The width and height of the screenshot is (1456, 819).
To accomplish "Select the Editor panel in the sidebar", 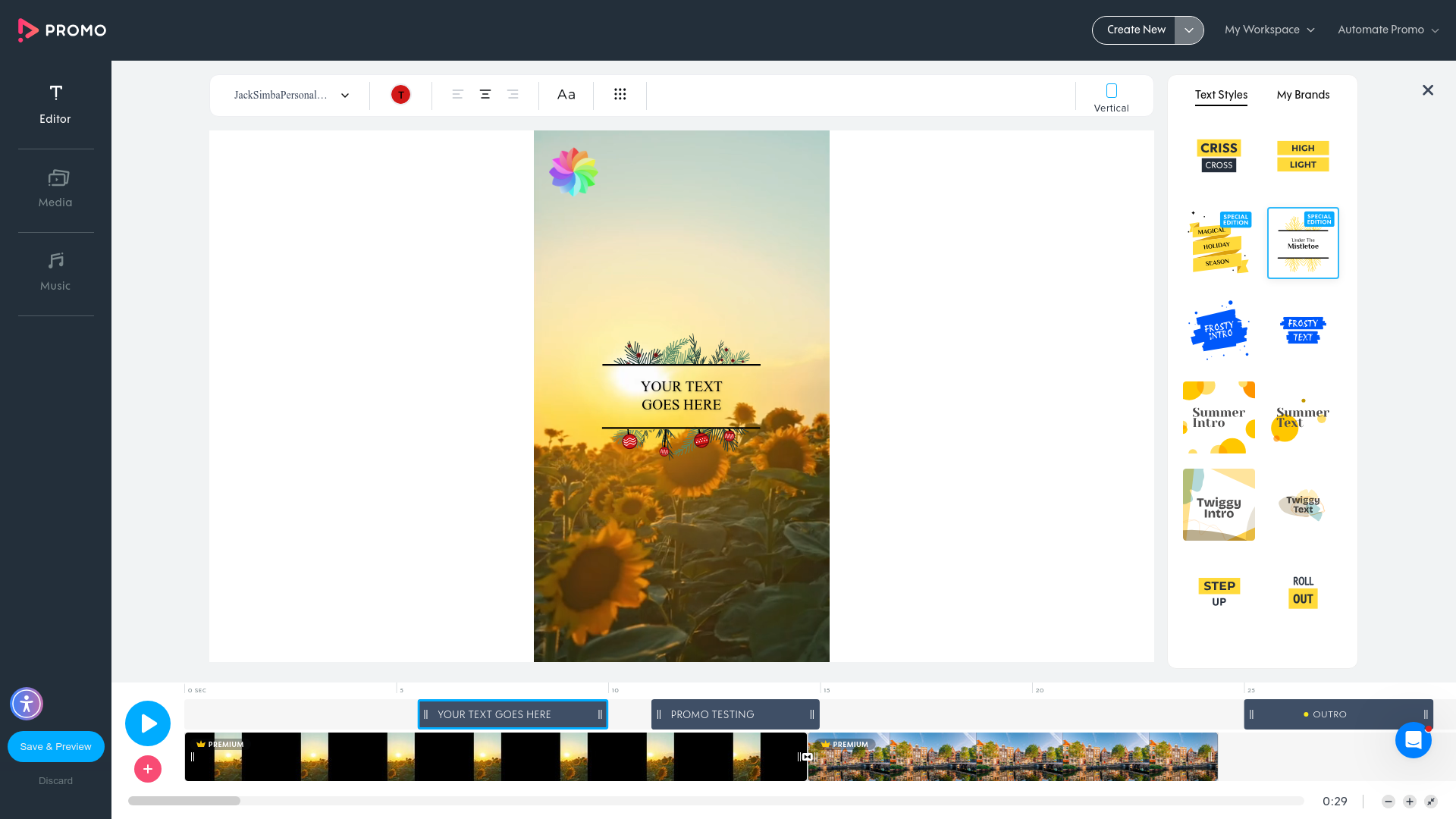I will (55, 104).
